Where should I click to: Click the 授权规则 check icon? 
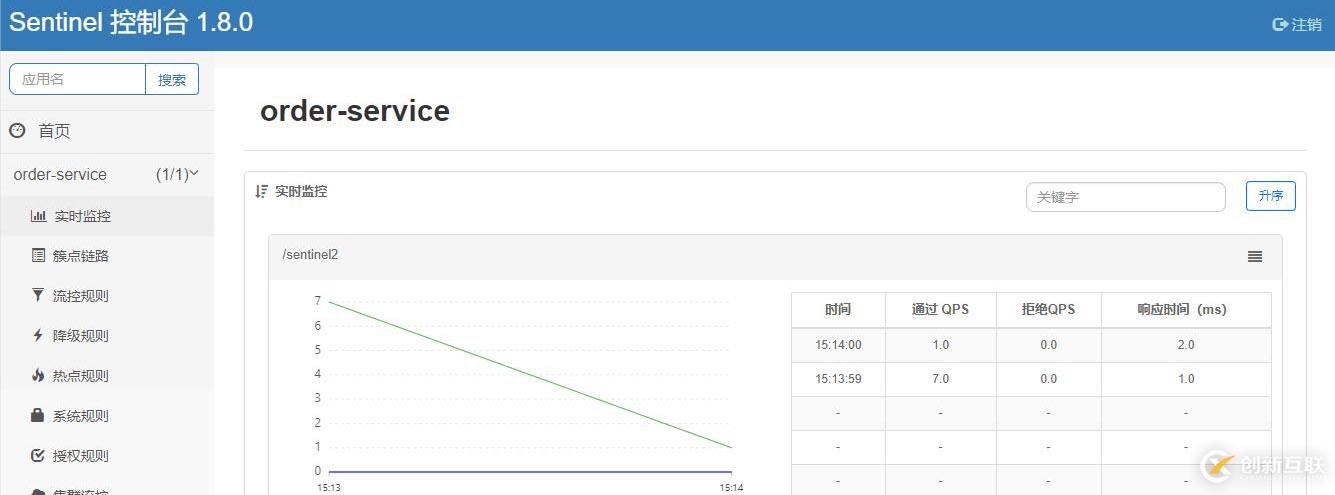coord(38,455)
